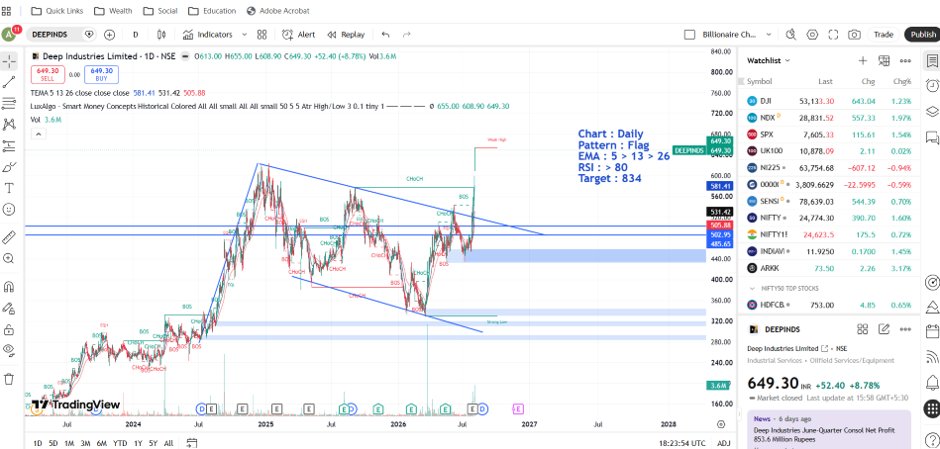Viewport: 940px width, 449px height.
Task: Click the 649.30 BUY button
Action: (x=101, y=74)
